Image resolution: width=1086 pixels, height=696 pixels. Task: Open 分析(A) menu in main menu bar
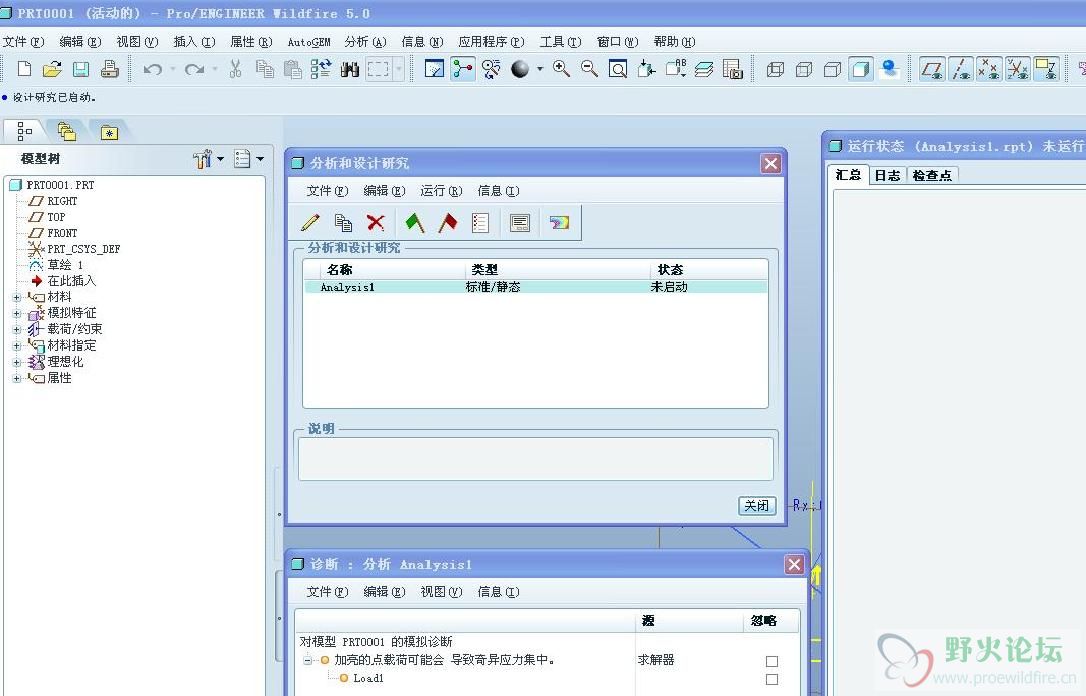(365, 42)
